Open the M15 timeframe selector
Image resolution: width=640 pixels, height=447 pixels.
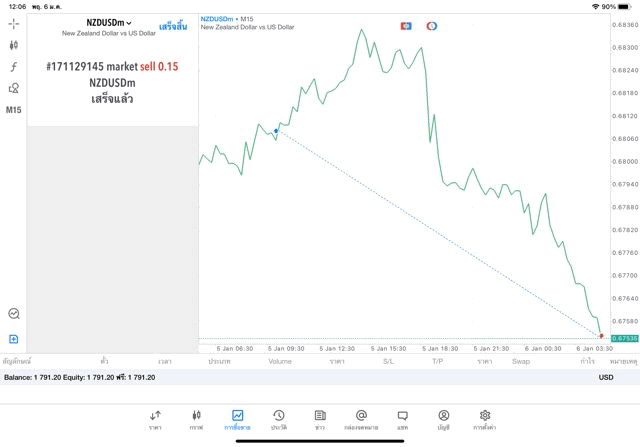pyautogui.click(x=14, y=110)
